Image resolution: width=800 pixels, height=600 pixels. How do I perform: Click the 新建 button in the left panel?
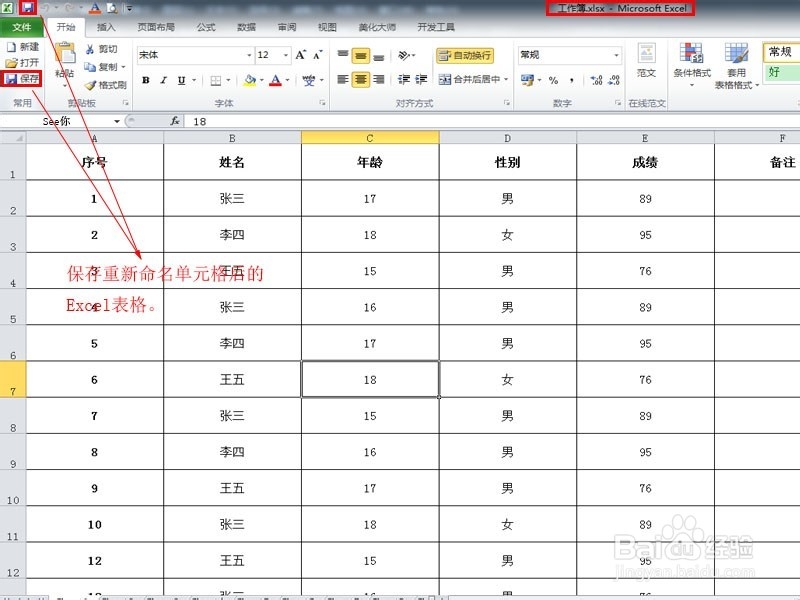25,46
